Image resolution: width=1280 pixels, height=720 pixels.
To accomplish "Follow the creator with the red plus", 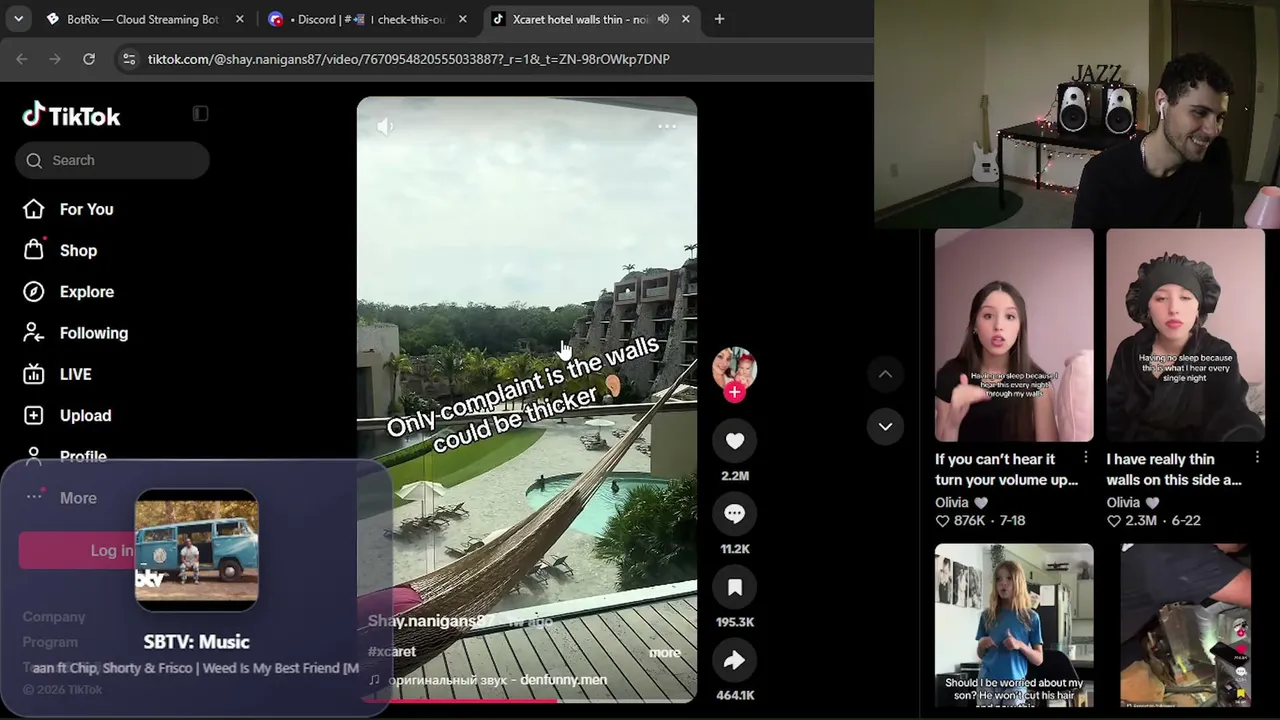I will tap(734, 392).
